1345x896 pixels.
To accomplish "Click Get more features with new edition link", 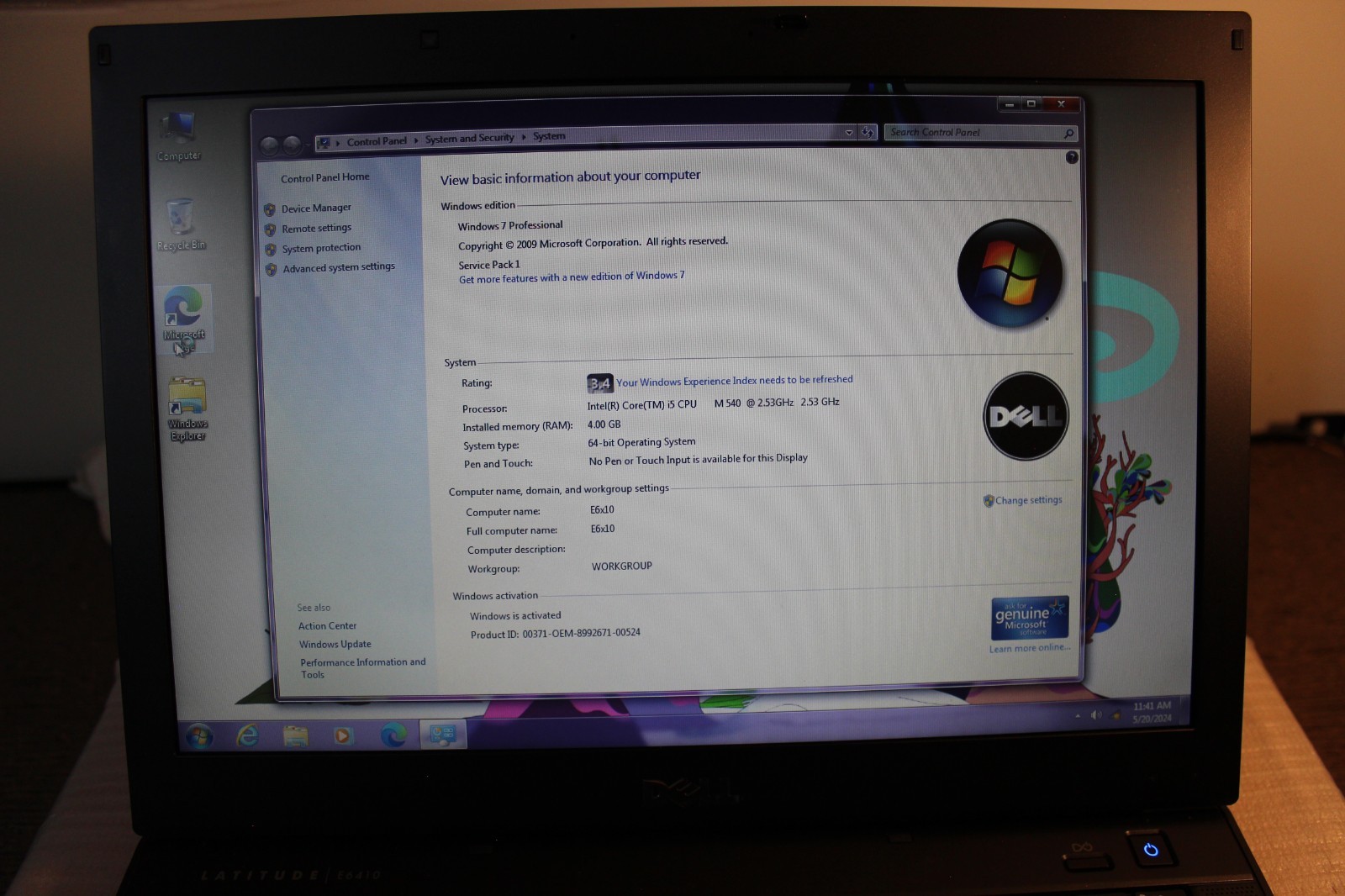I will coord(572,277).
